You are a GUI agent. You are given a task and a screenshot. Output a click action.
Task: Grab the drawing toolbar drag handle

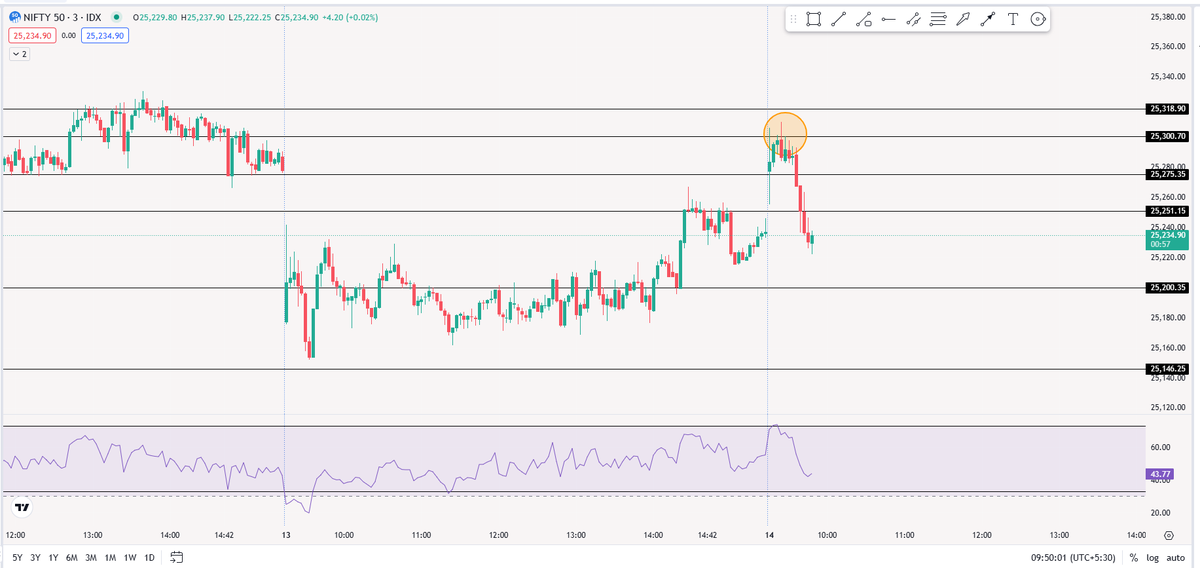pyautogui.click(x=794, y=18)
